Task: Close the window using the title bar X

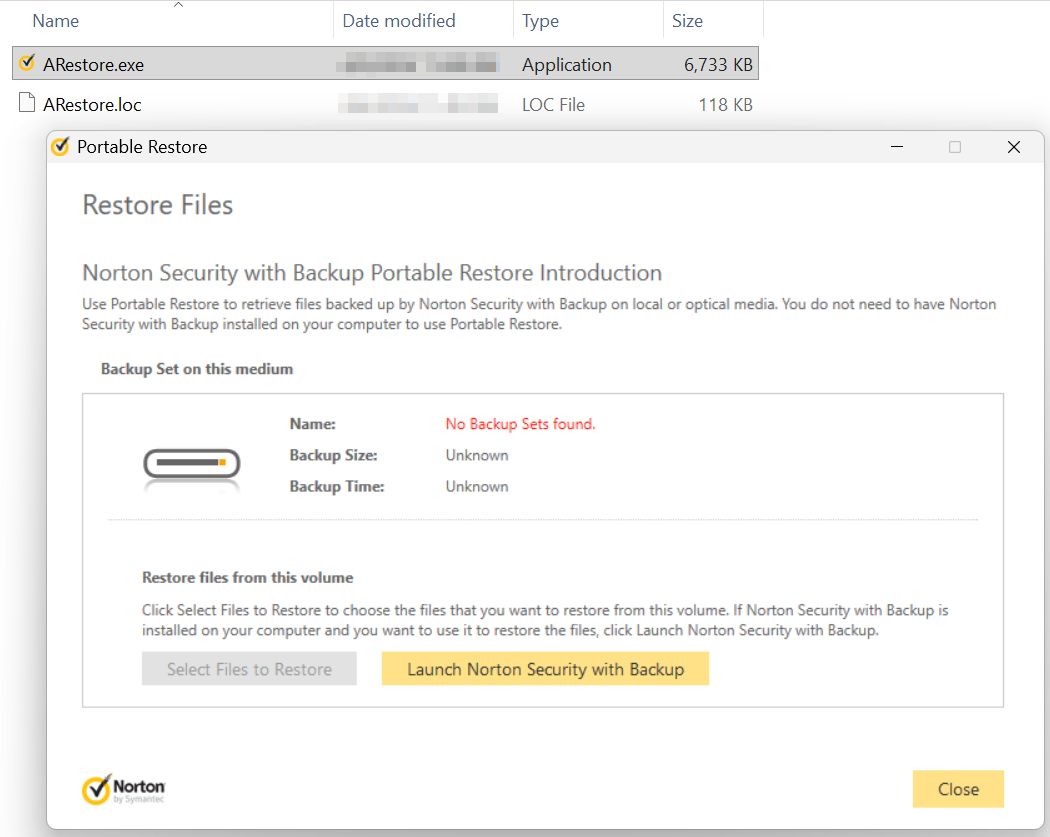Action: [x=1013, y=147]
